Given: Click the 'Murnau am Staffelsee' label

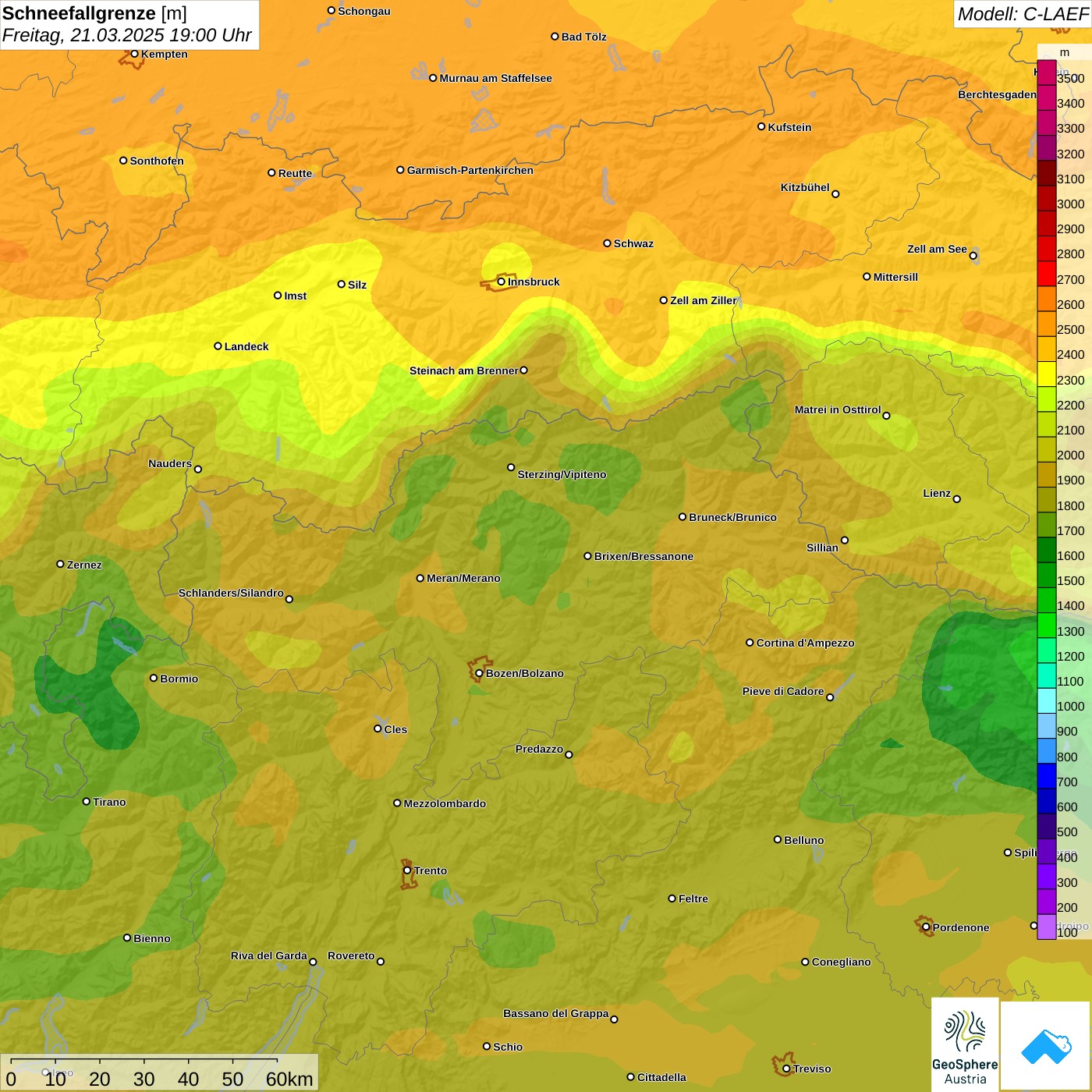Looking at the screenshot, I should point(495,78).
